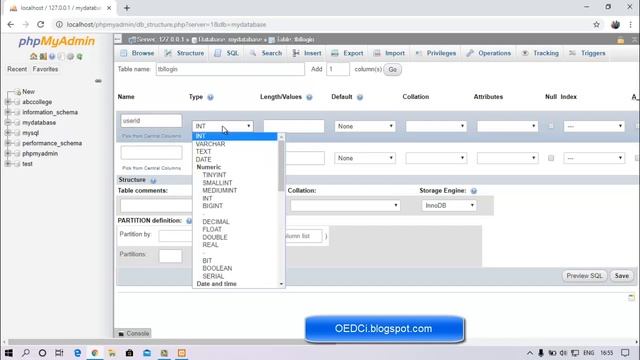Click the type list scroll down arrow
This screenshot has width=640, height=360.
(281, 284)
